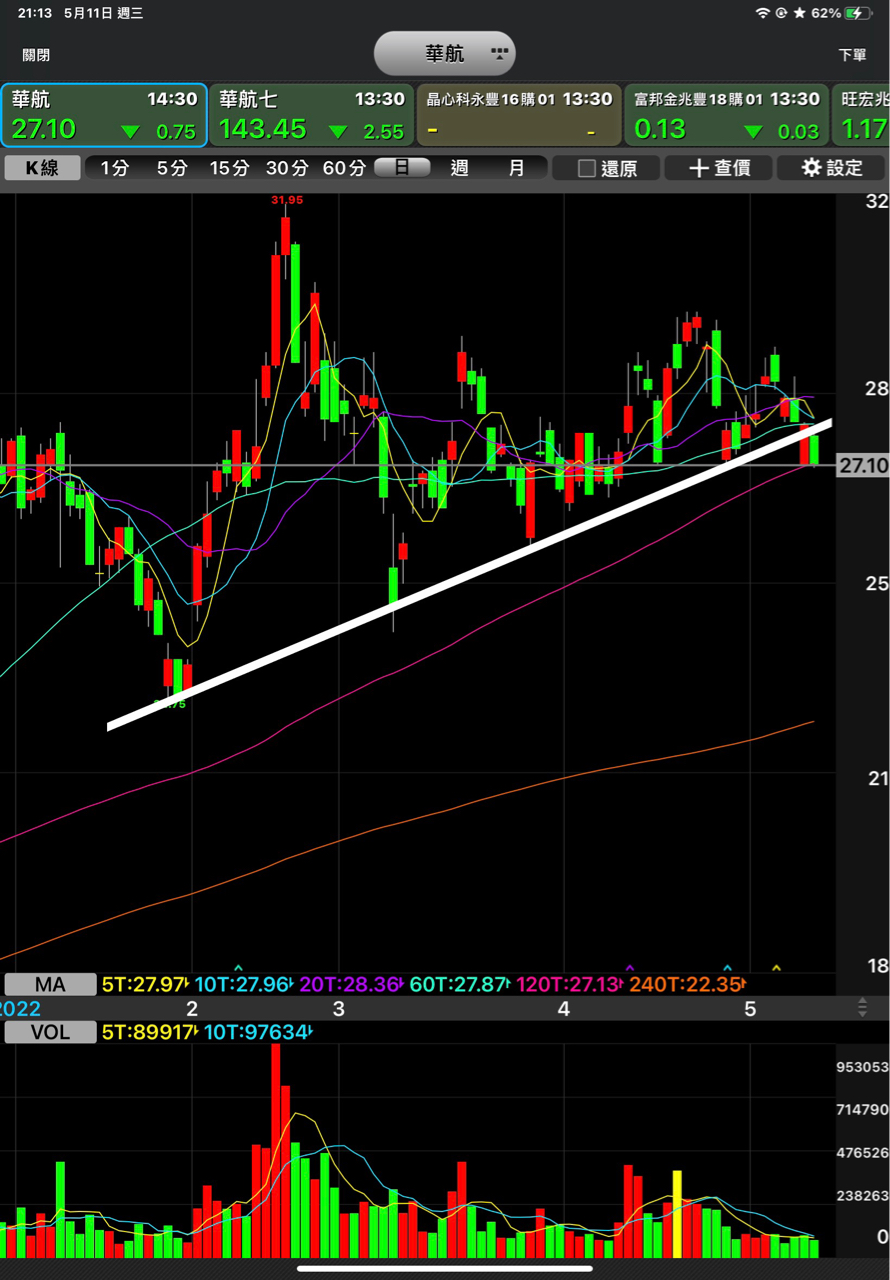The image size is (890, 1280).
Task: Select the 日 daily timeframe
Action: tap(402, 168)
